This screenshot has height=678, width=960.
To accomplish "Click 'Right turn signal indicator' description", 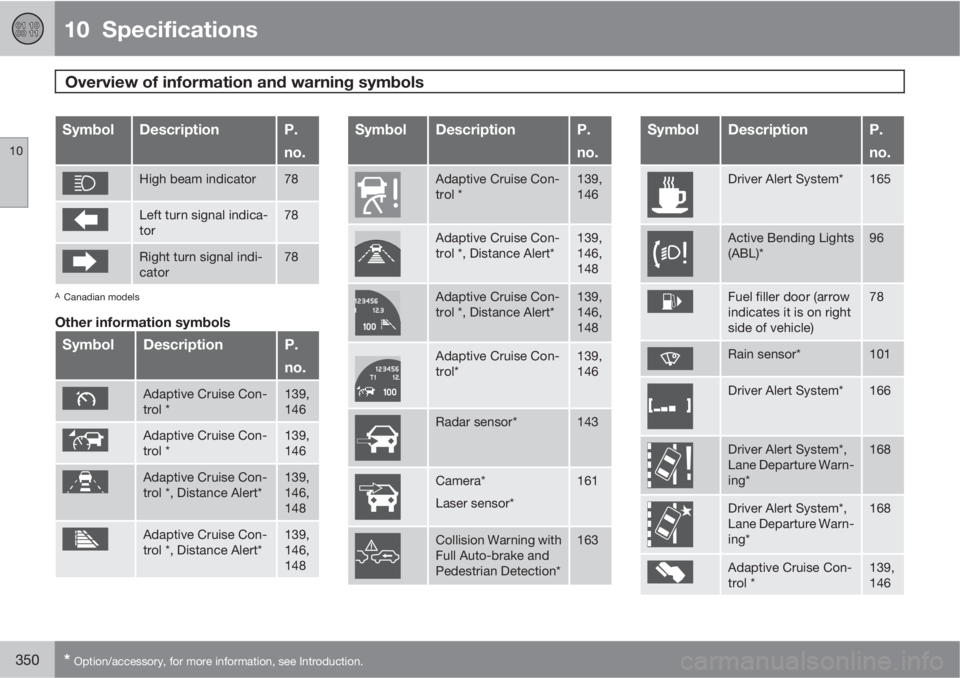I will click(200, 264).
